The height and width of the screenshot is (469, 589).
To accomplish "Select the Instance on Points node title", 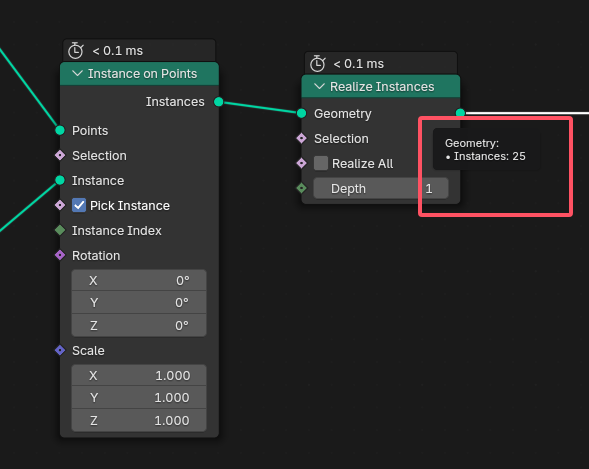I will (x=142, y=74).
